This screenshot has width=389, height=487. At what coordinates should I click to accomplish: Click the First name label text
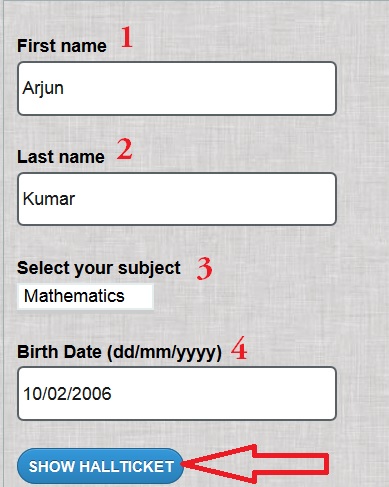click(x=62, y=46)
